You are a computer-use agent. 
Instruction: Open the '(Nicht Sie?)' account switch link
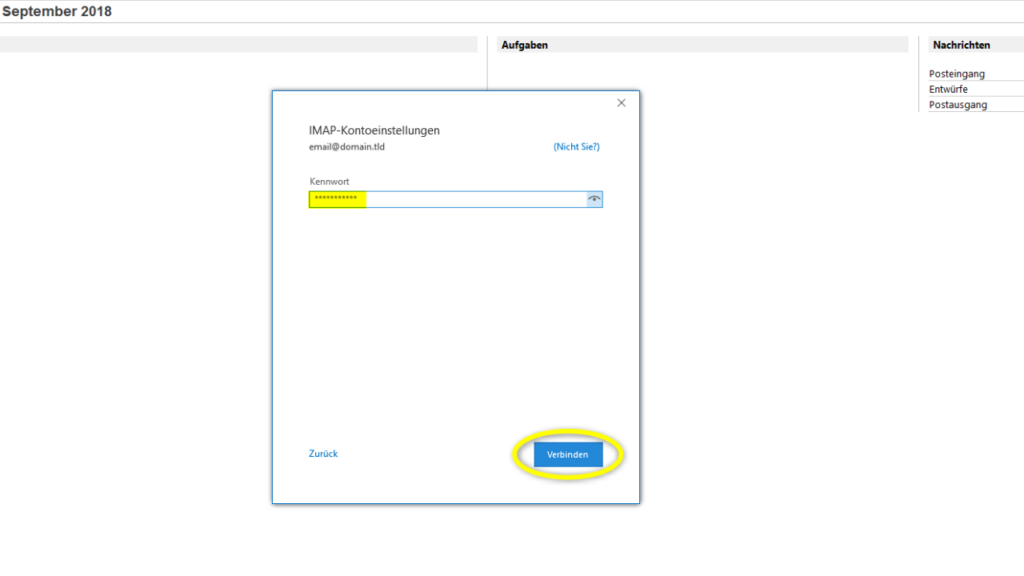pos(578,145)
